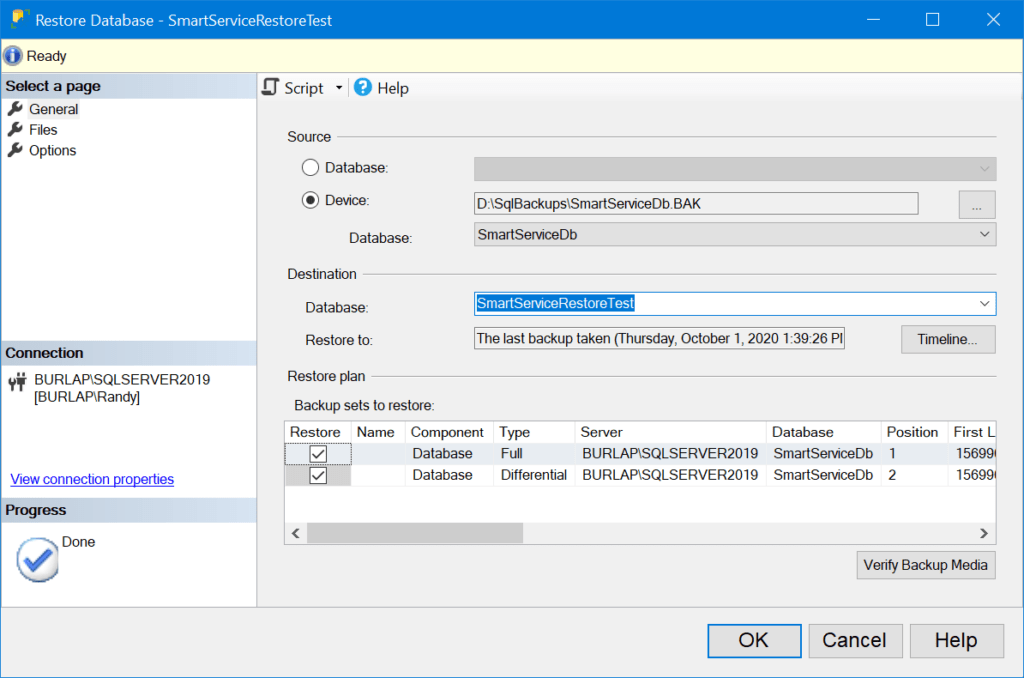Select the General page
Image resolution: width=1024 pixels, height=678 pixels.
tap(54, 109)
